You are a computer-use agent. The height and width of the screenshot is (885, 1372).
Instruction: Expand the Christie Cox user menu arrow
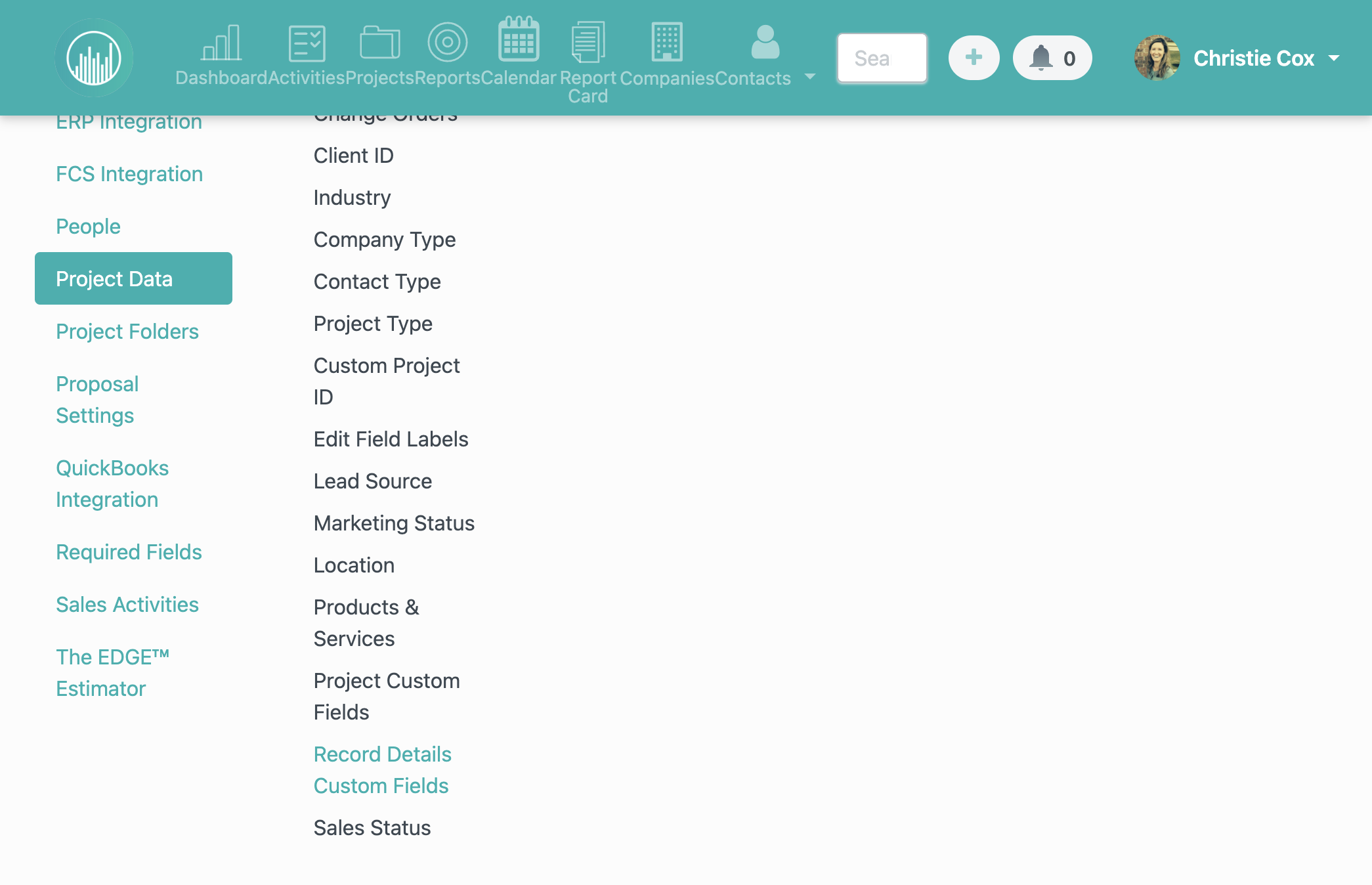click(x=1334, y=58)
